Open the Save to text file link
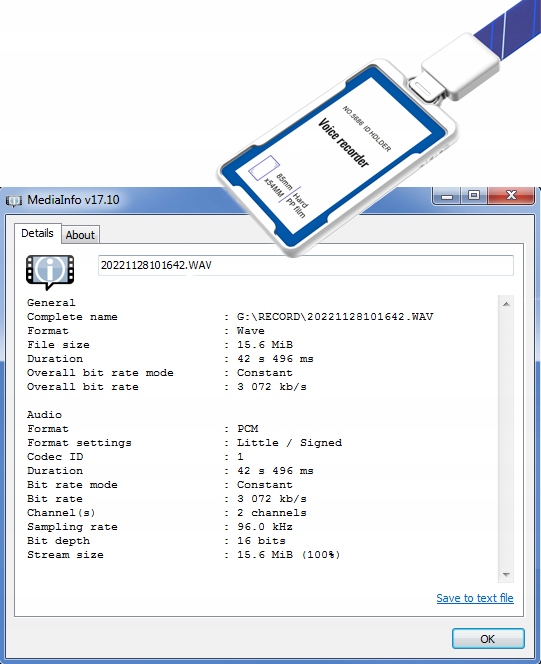Viewport: 541px width, 664px height. [475, 598]
